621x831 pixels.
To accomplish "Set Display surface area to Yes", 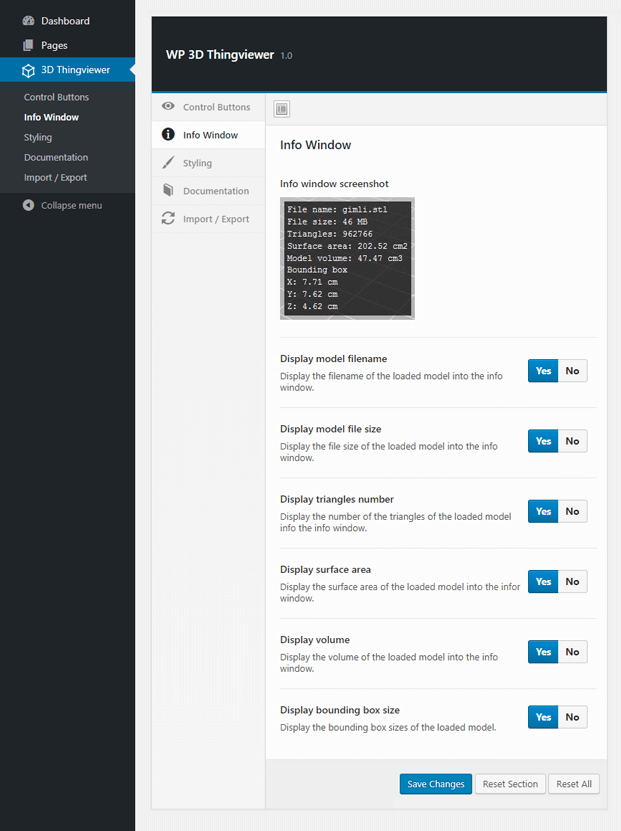I will pos(543,581).
